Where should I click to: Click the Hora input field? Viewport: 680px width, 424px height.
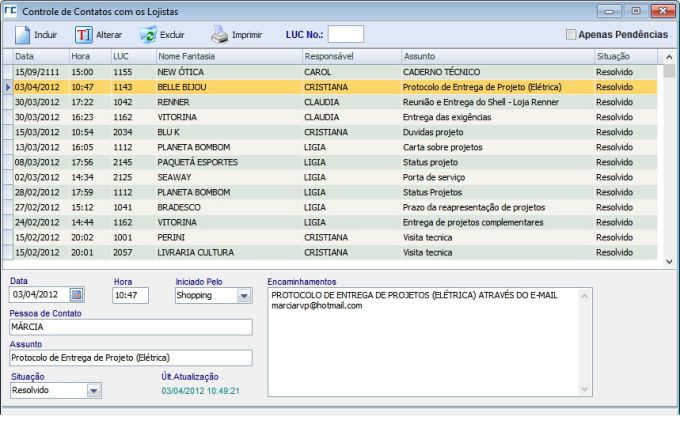[130, 295]
